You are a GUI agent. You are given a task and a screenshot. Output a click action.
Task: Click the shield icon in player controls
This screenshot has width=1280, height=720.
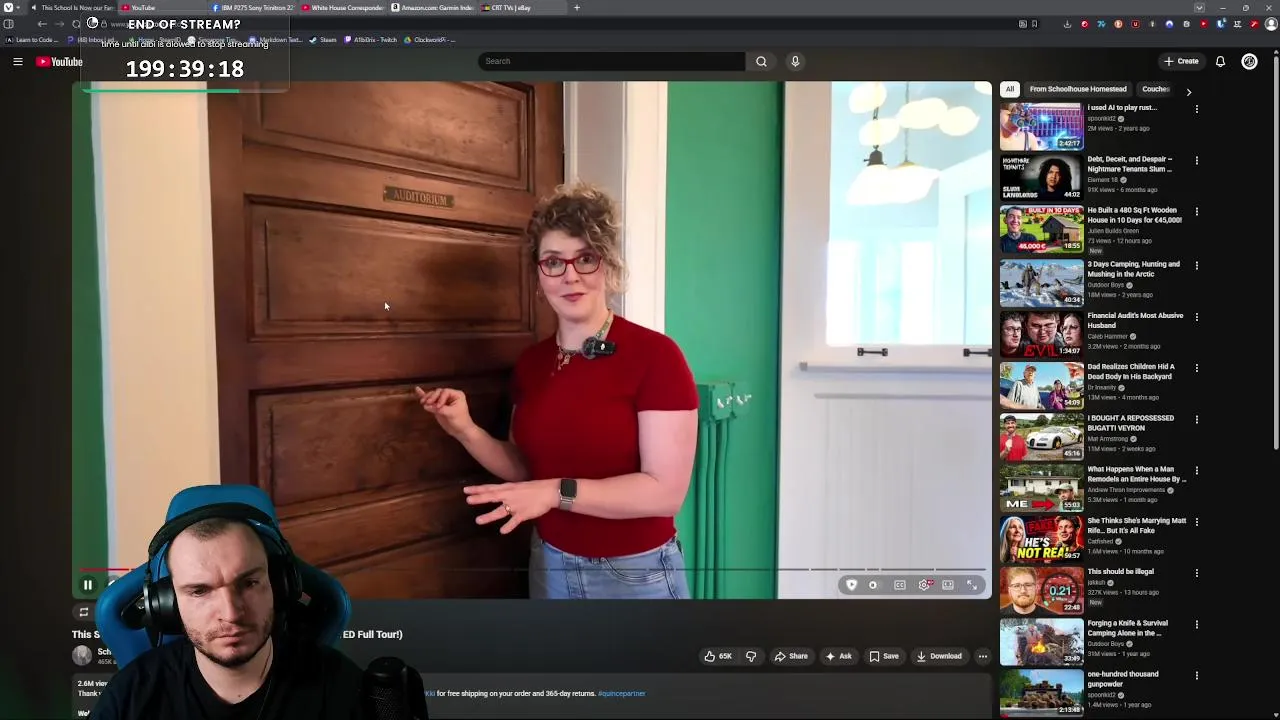pyautogui.click(x=851, y=585)
